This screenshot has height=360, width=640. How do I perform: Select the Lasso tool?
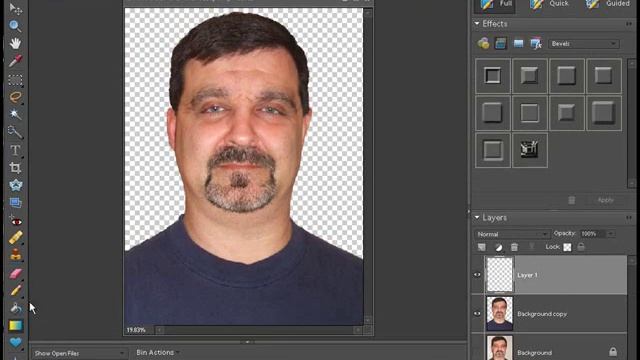click(16, 97)
